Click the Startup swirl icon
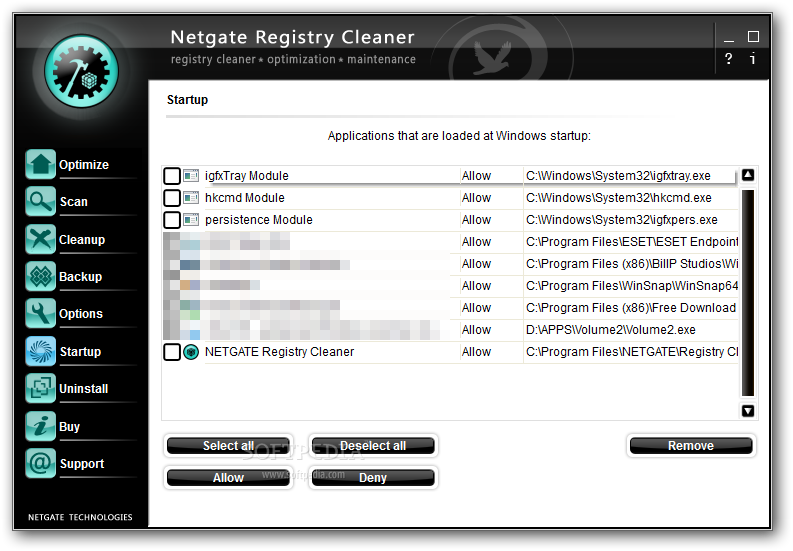 tap(40, 351)
